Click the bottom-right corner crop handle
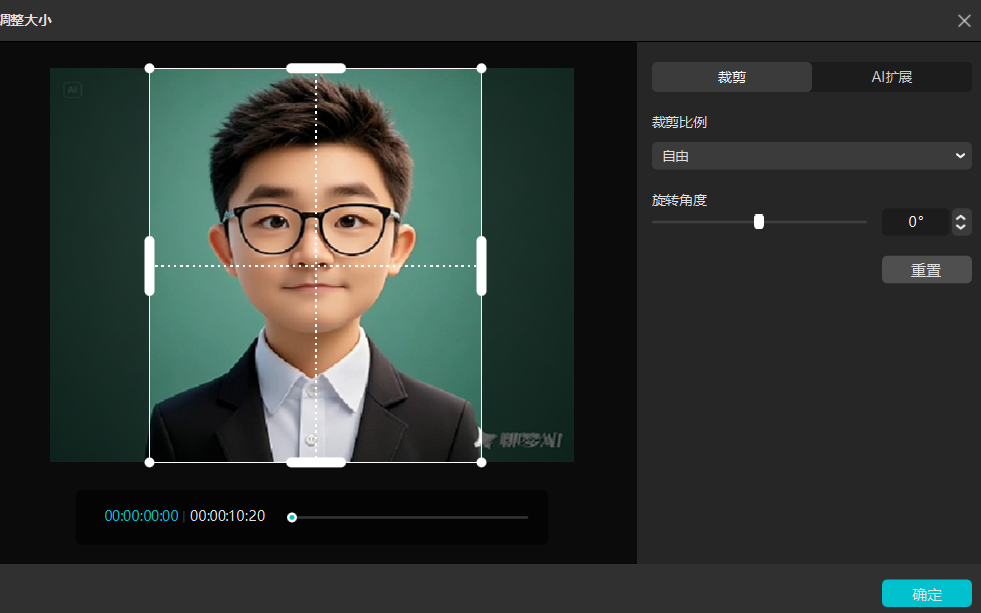 click(481, 462)
